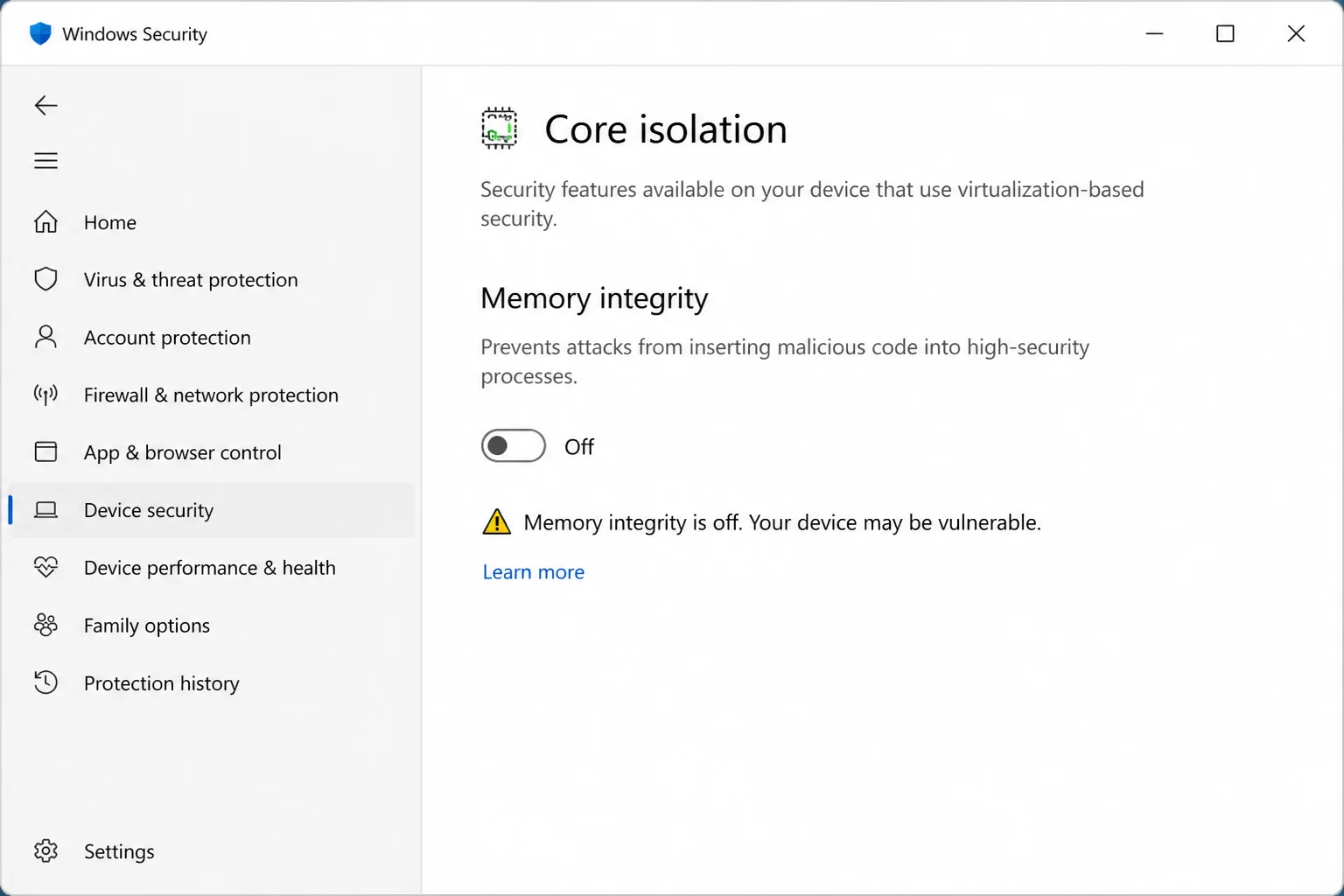Open Family options page
This screenshot has width=1344, height=896.
coord(211,626)
